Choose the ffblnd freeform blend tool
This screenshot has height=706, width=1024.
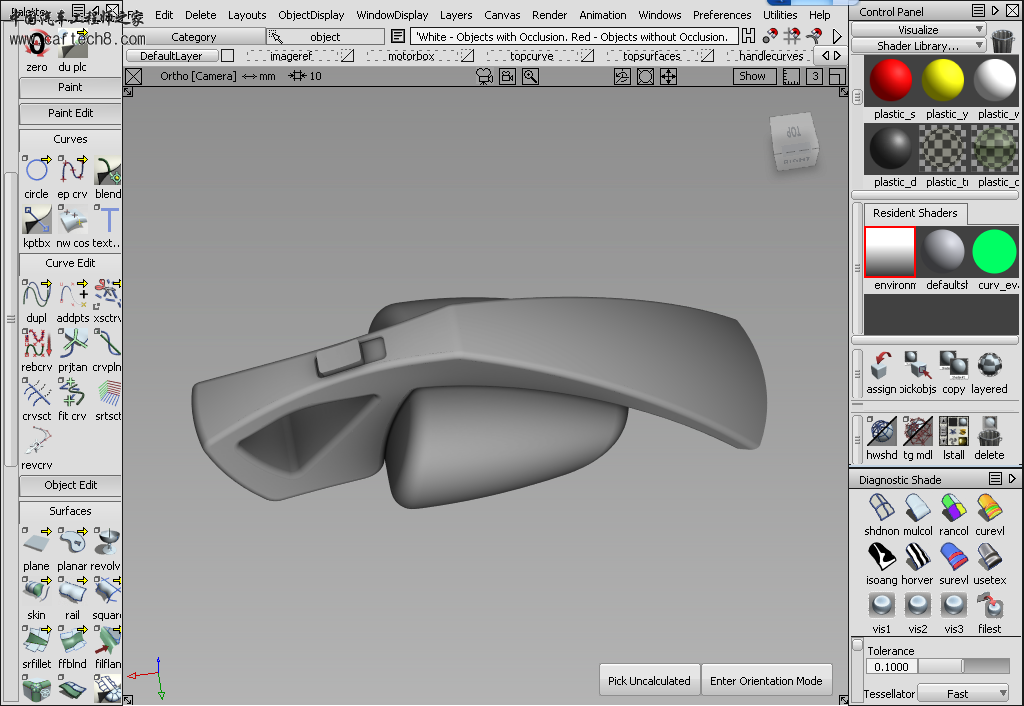tap(72, 640)
